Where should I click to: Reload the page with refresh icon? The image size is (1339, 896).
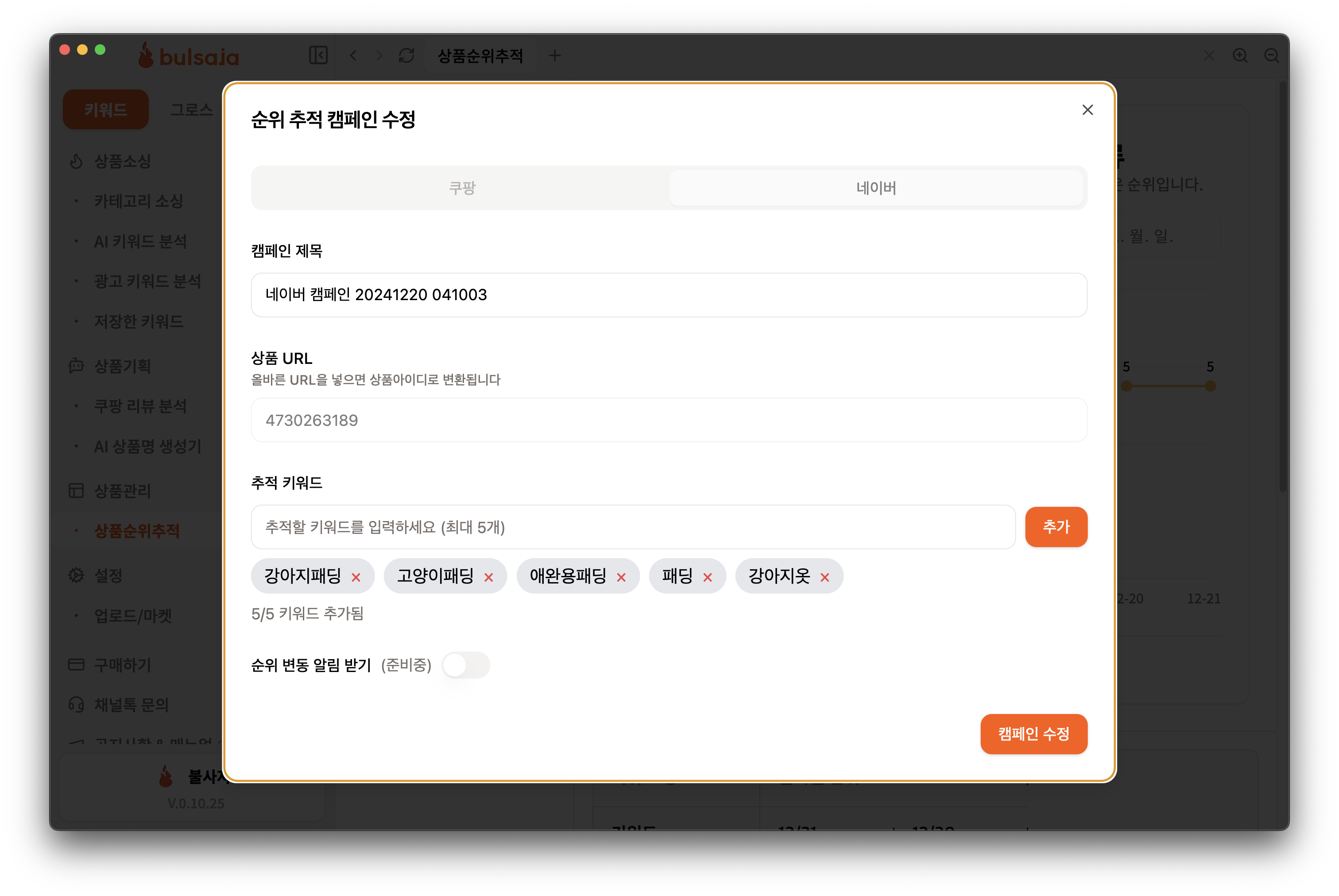click(406, 55)
